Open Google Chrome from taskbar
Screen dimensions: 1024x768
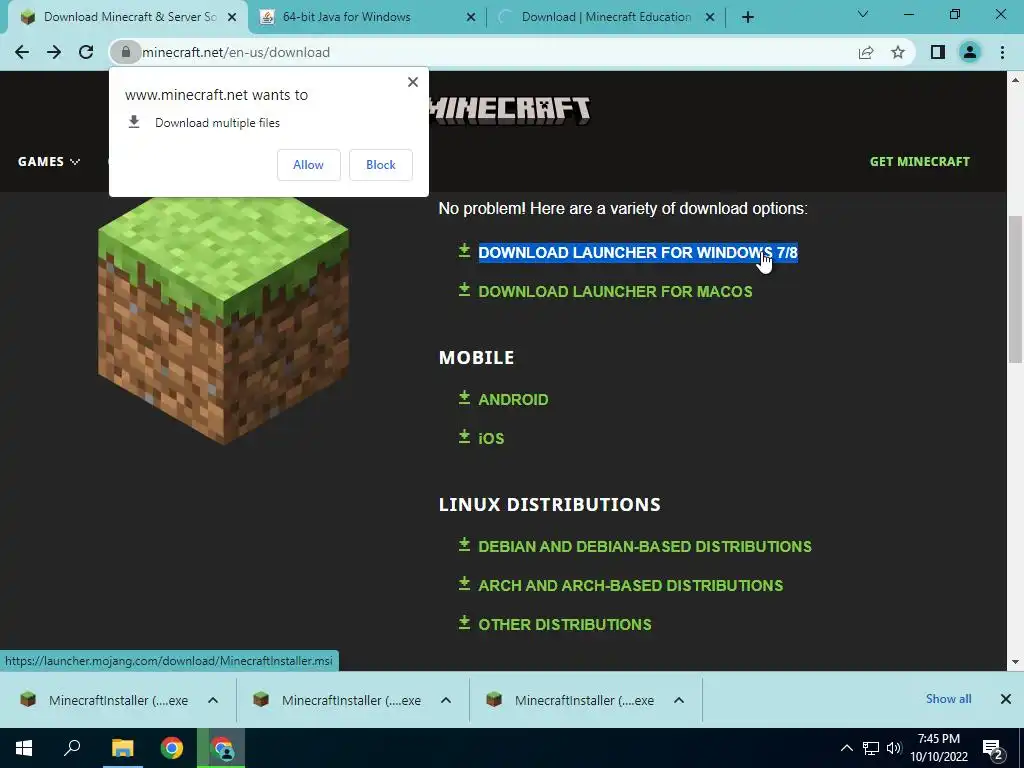point(172,748)
